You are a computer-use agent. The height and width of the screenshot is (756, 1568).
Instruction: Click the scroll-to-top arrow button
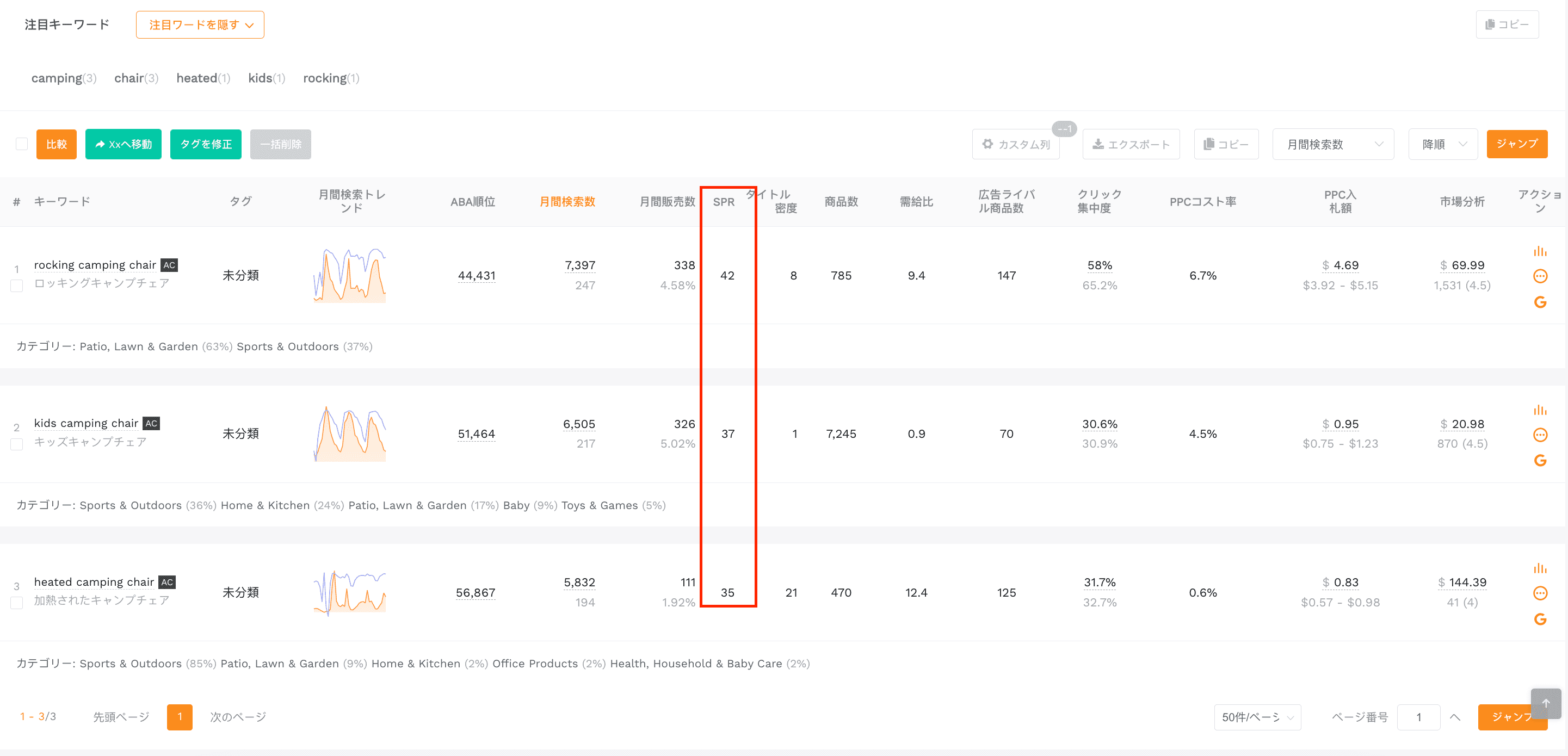click(x=1546, y=703)
